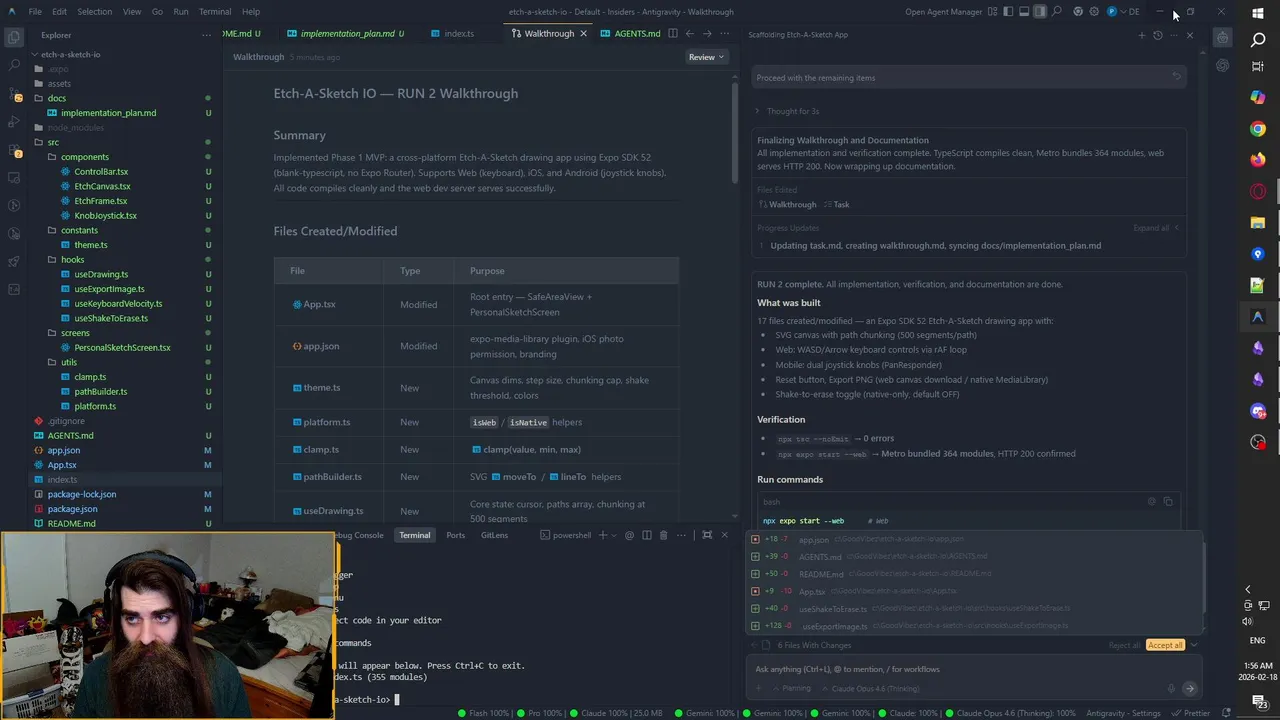Click Reject all changes
The width and height of the screenshot is (1280, 720).
click(x=1124, y=645)
